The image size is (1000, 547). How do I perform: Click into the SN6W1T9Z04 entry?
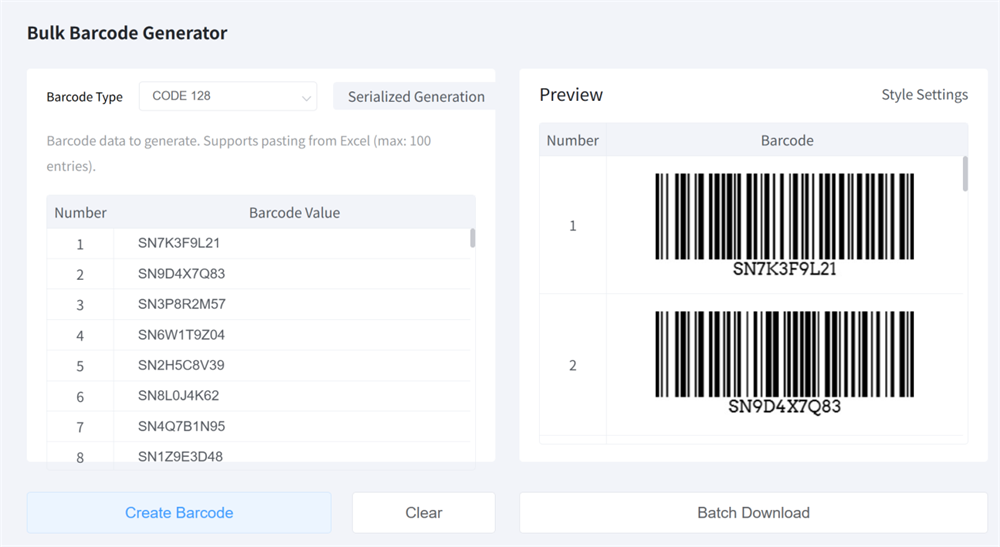pyautogui.click(x=181, y=335)
